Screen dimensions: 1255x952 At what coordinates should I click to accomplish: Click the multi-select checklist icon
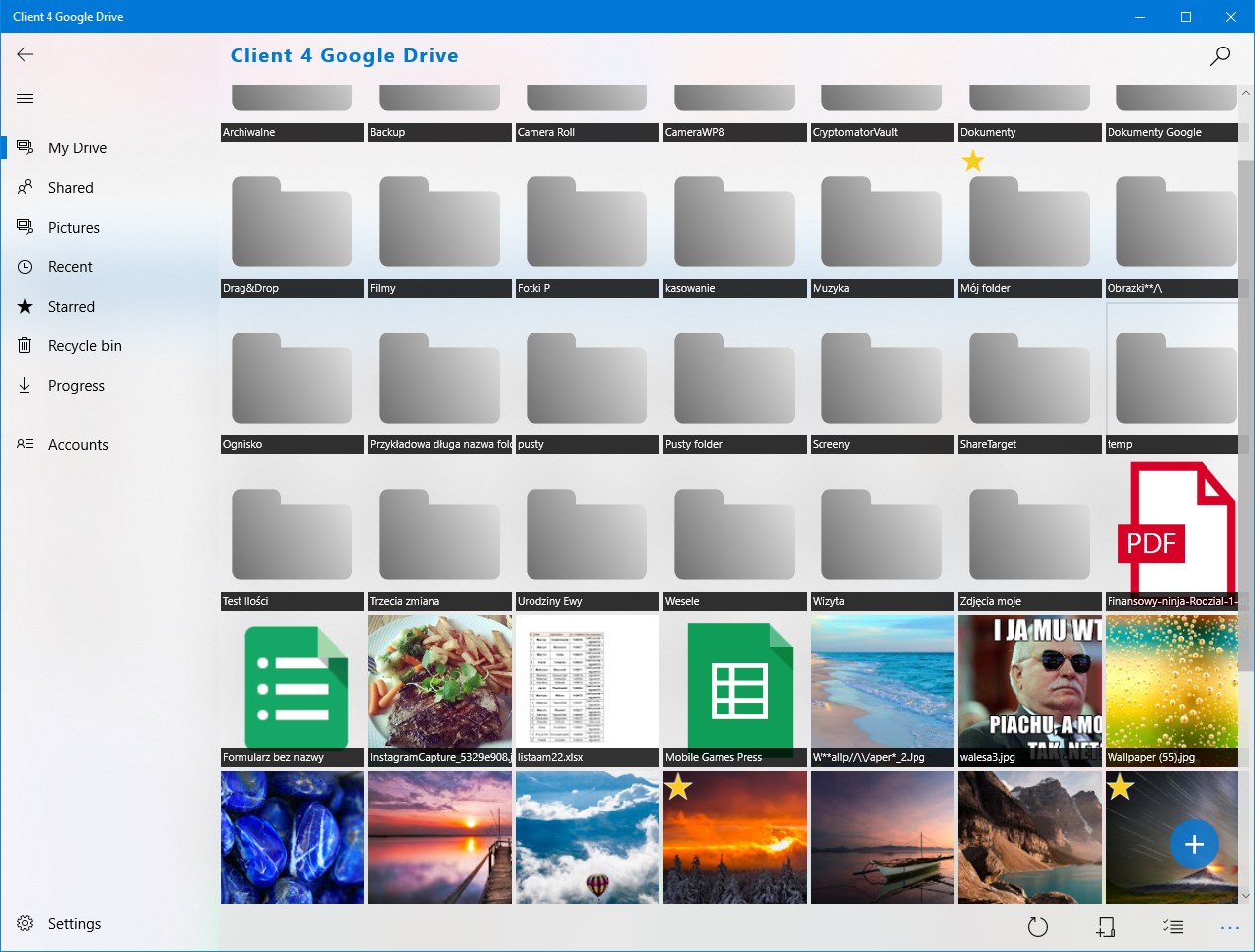pyautogui.click(x=1173, y=927)
